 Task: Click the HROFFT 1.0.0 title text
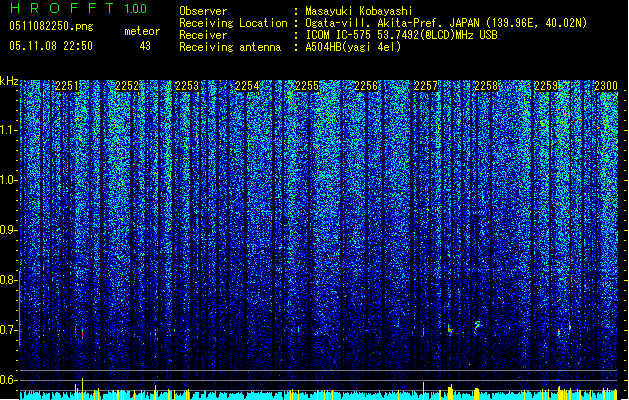pyautogui.click(x=79, y=8)
